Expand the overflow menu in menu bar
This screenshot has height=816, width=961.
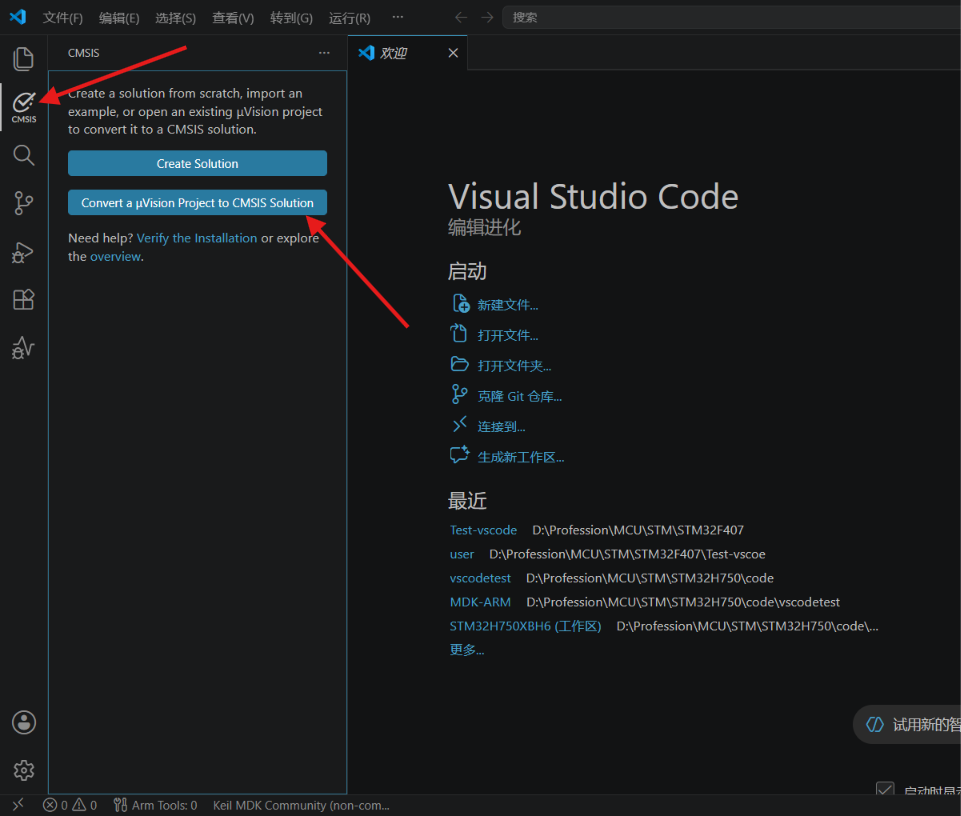(x=398, y=17)
